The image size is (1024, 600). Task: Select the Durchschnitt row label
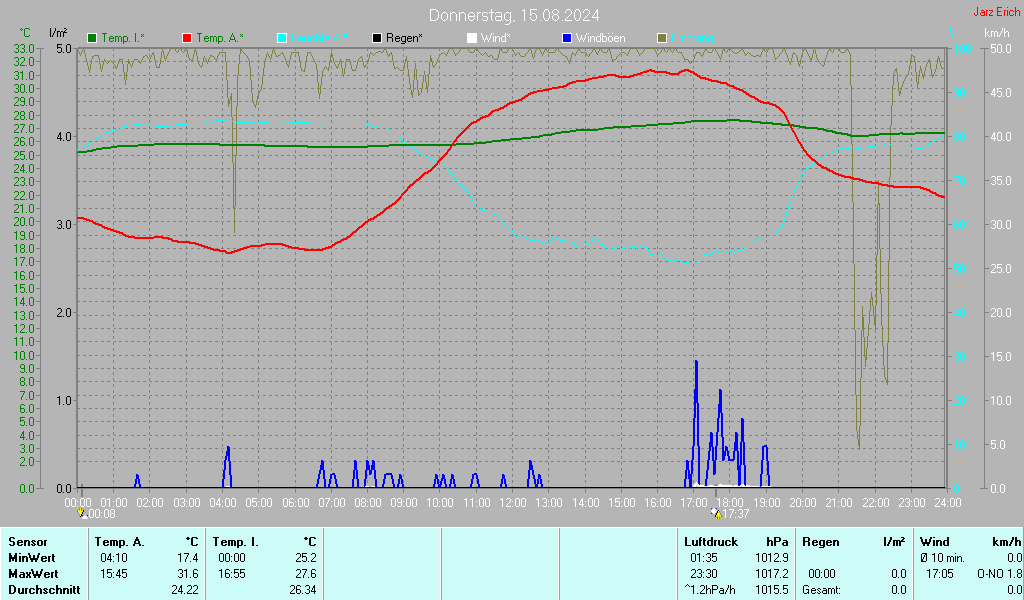coord(41,590)
